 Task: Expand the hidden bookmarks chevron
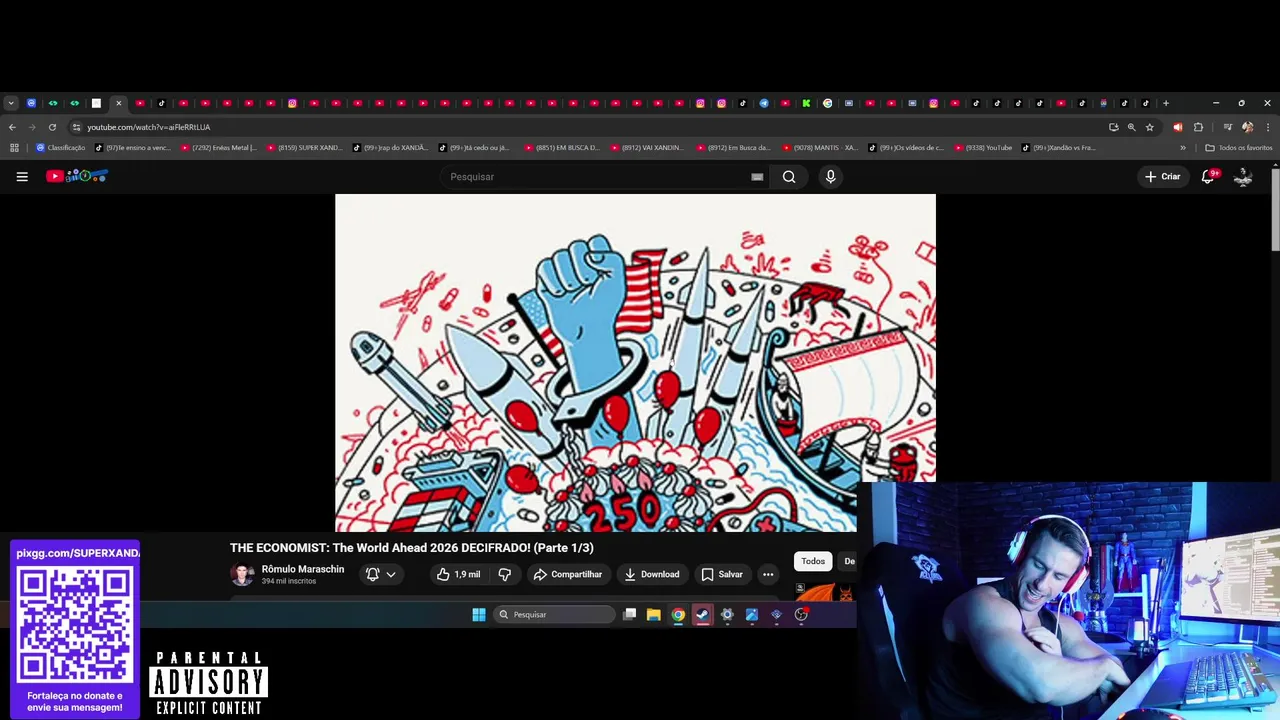point(1183,148)
